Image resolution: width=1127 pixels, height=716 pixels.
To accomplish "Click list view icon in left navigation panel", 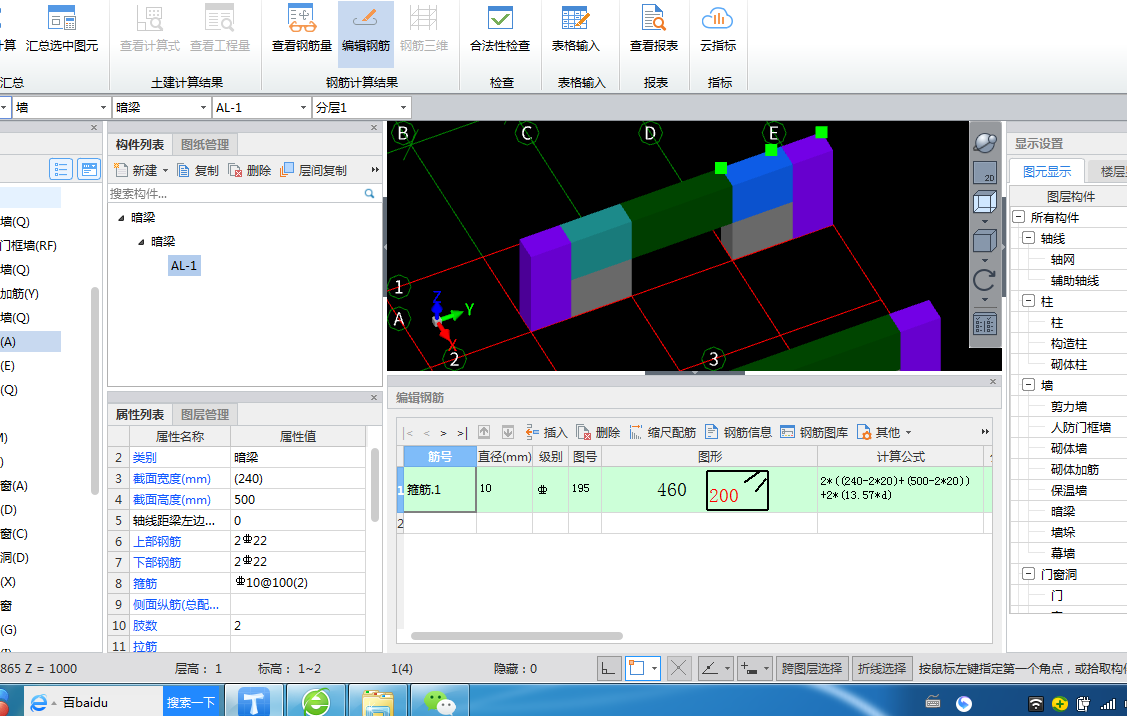I will point(61,170).
